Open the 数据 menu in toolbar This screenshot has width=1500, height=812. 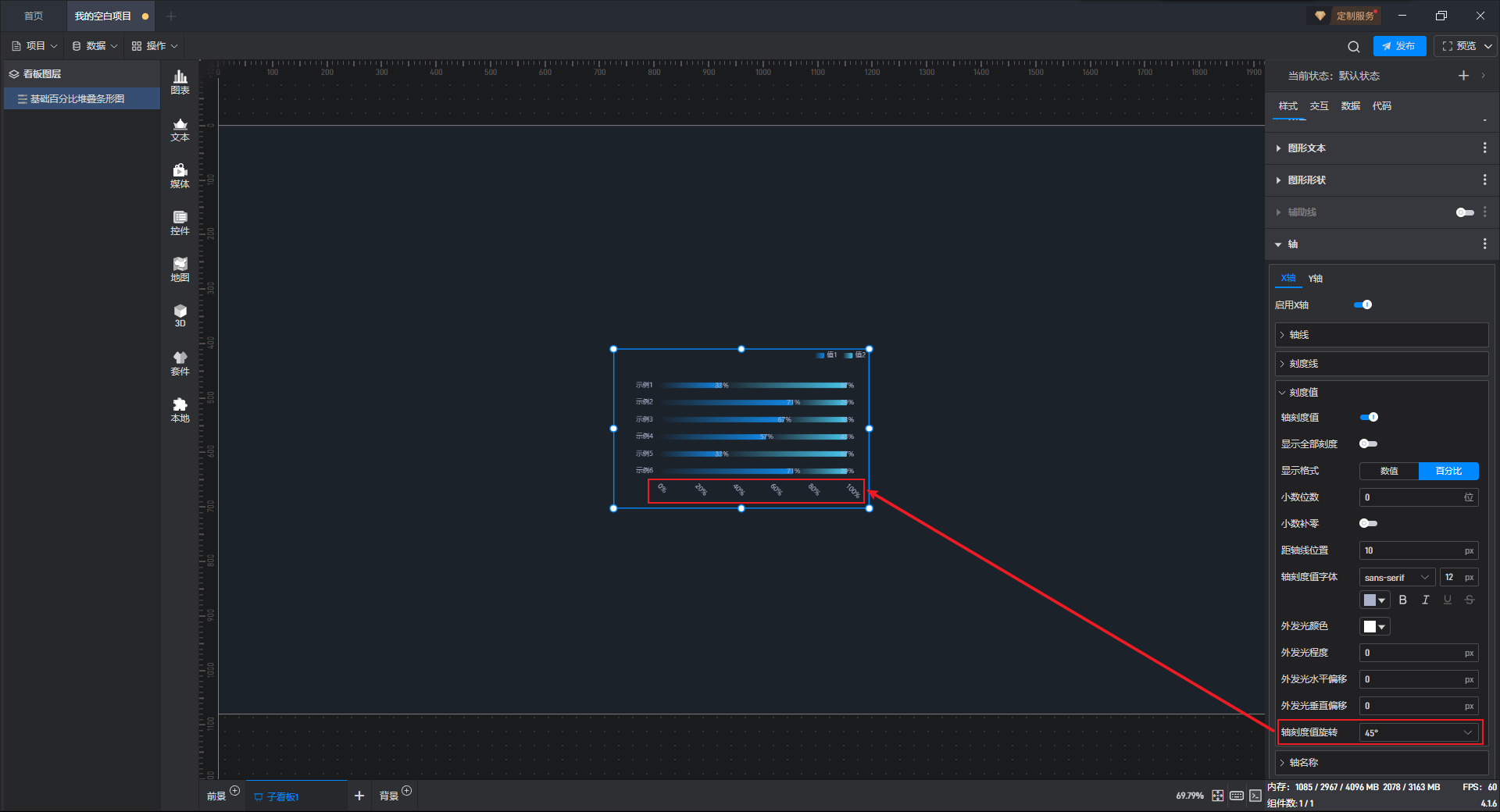coord(95,46)
